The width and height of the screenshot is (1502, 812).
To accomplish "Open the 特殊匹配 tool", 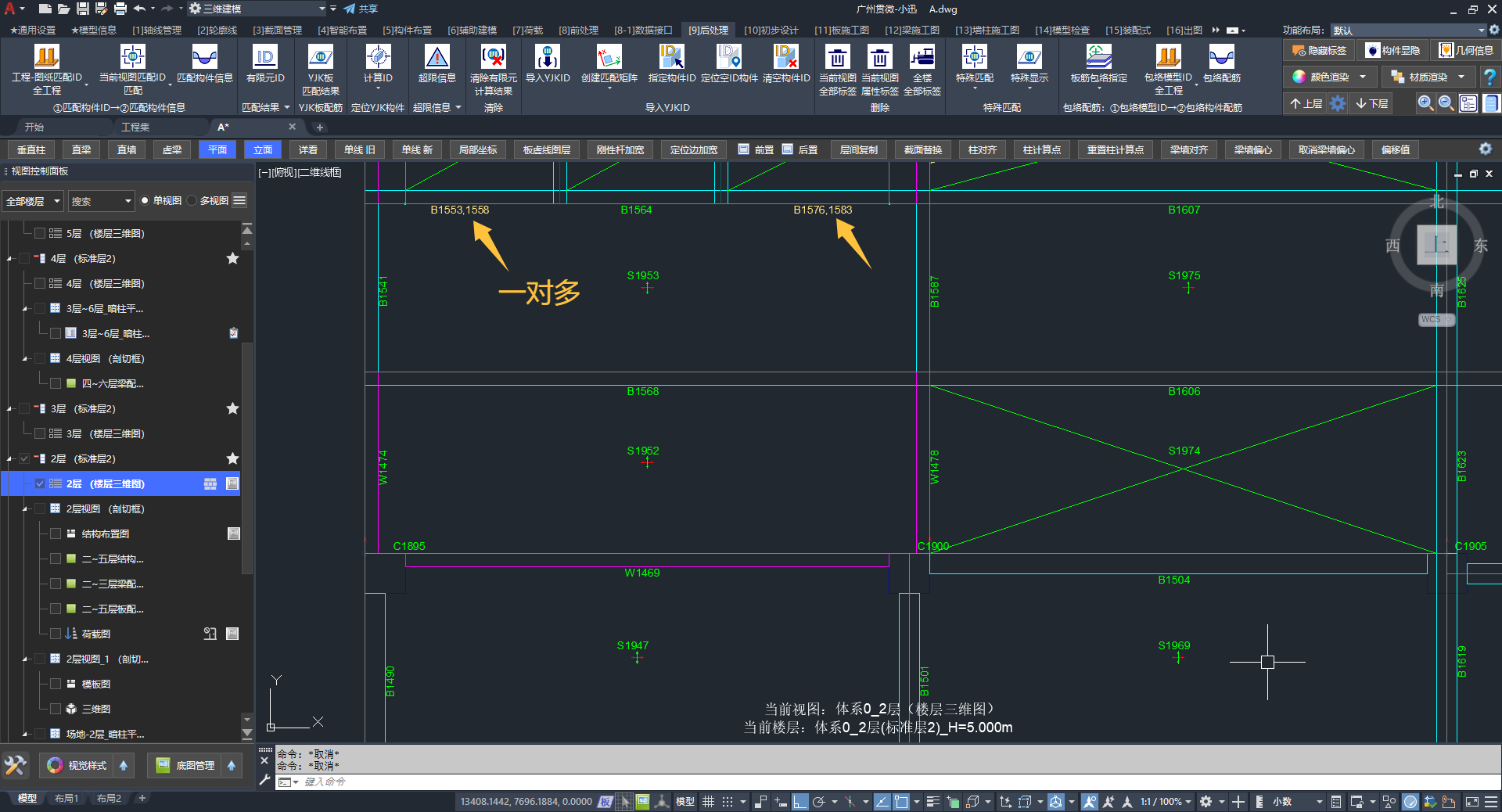I will coord(974,56).
